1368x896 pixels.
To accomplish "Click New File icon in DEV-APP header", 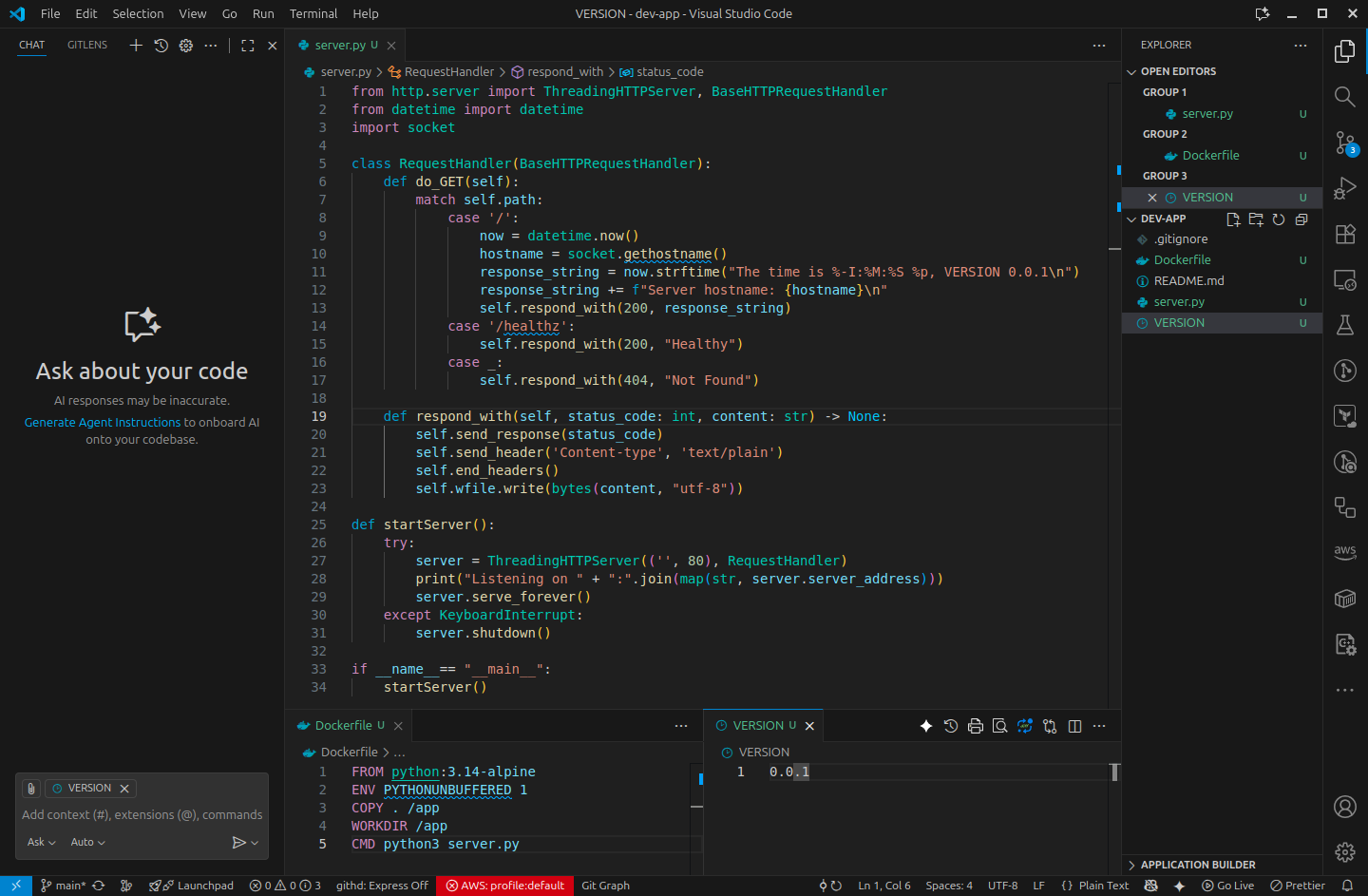I will pyautogui.click(x=1233, y=219).
